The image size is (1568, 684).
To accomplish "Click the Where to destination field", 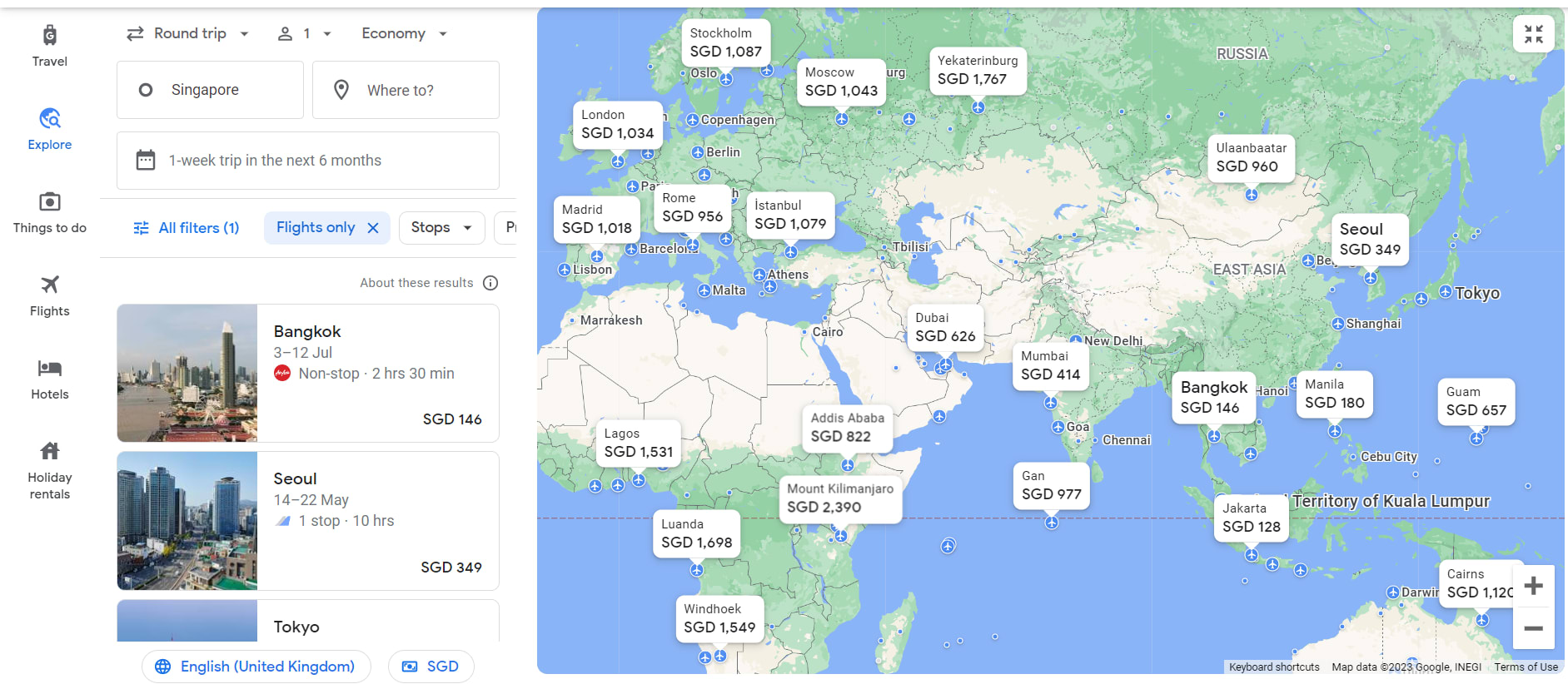I will tap(406, 90).
